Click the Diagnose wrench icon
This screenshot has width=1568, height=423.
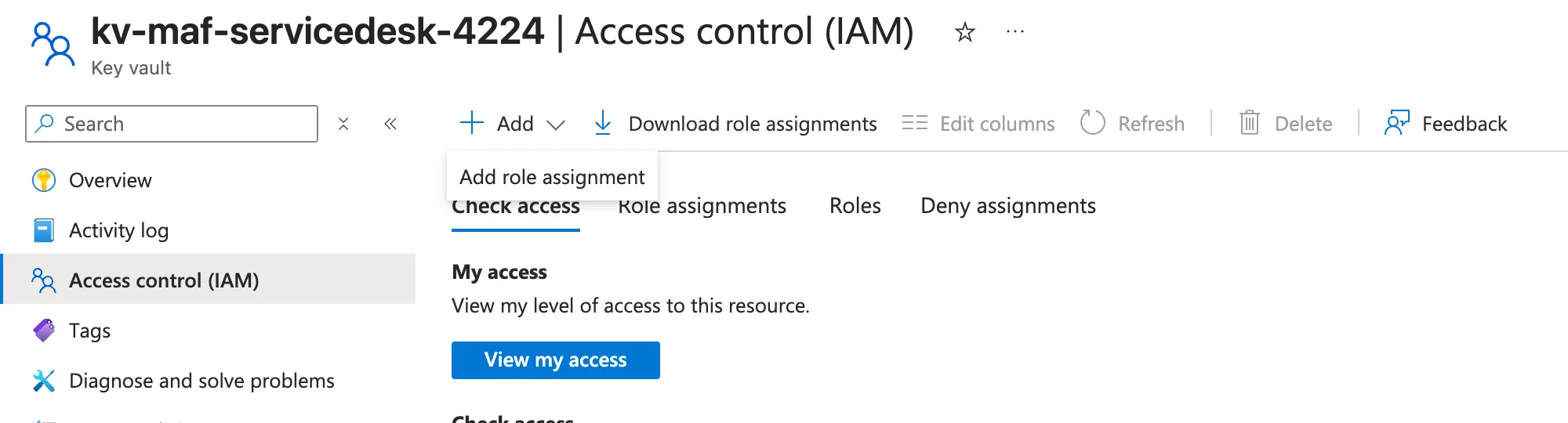coord(44,381)
